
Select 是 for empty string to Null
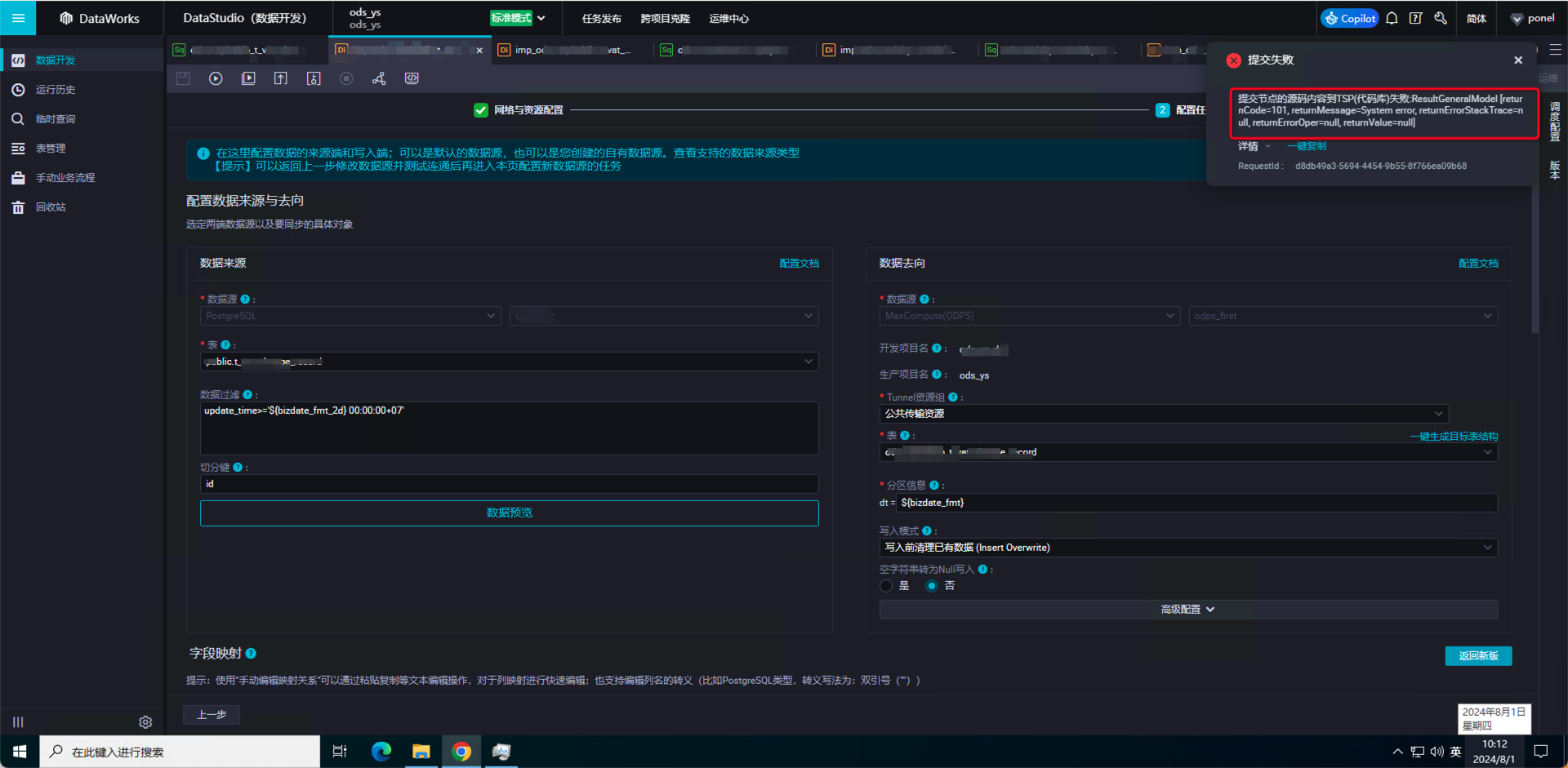click(x=886, y=586)
